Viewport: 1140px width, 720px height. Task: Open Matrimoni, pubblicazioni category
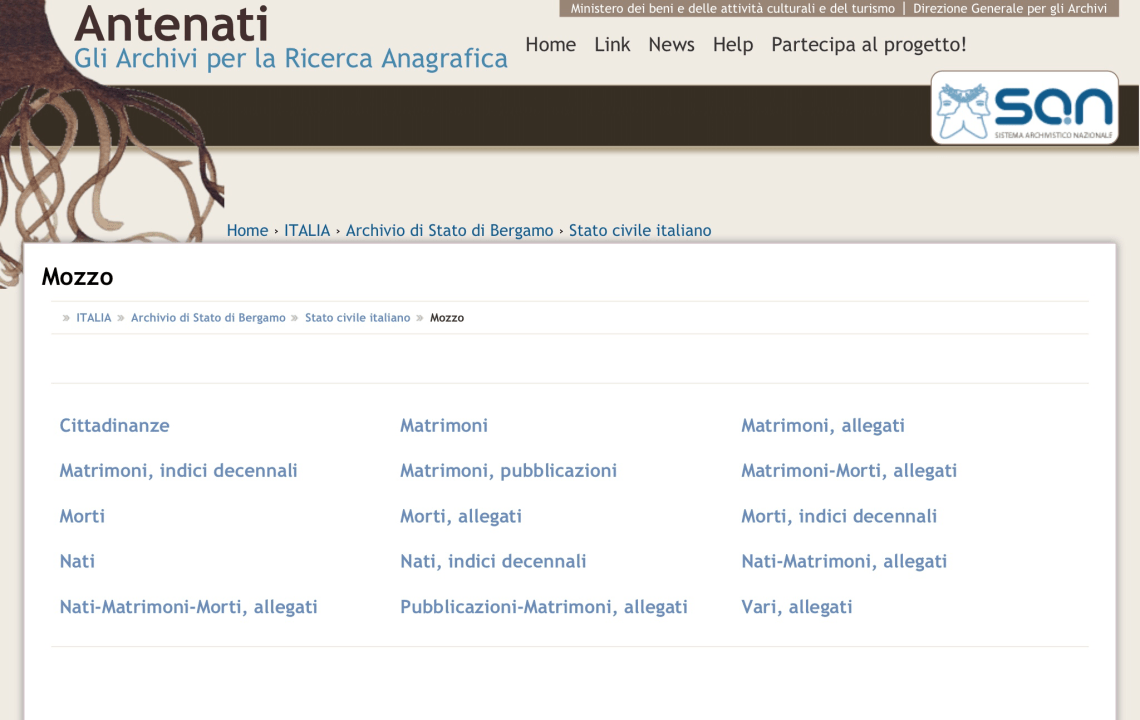point(508,471)
